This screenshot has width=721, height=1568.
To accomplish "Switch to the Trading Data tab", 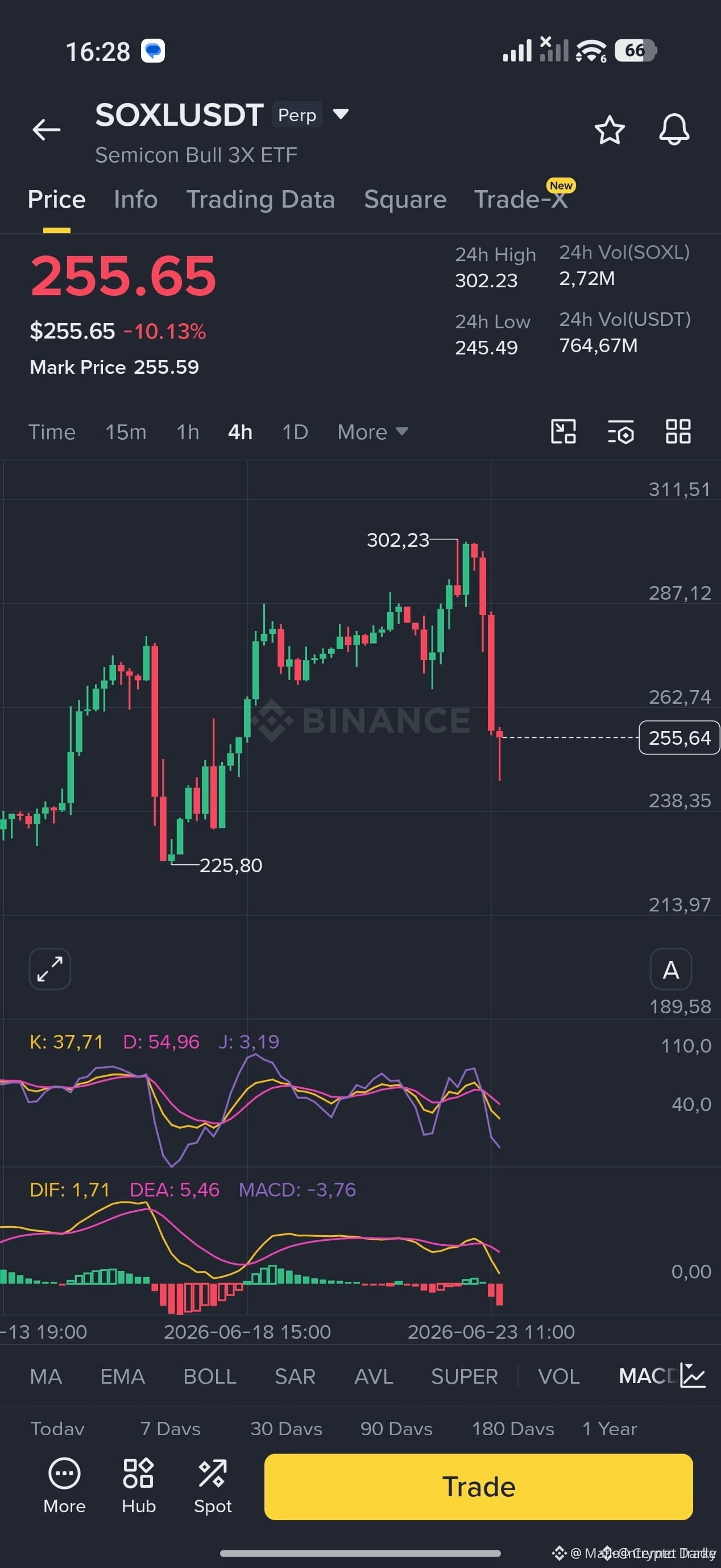I will pyautogui.click(x=260, y=200).
